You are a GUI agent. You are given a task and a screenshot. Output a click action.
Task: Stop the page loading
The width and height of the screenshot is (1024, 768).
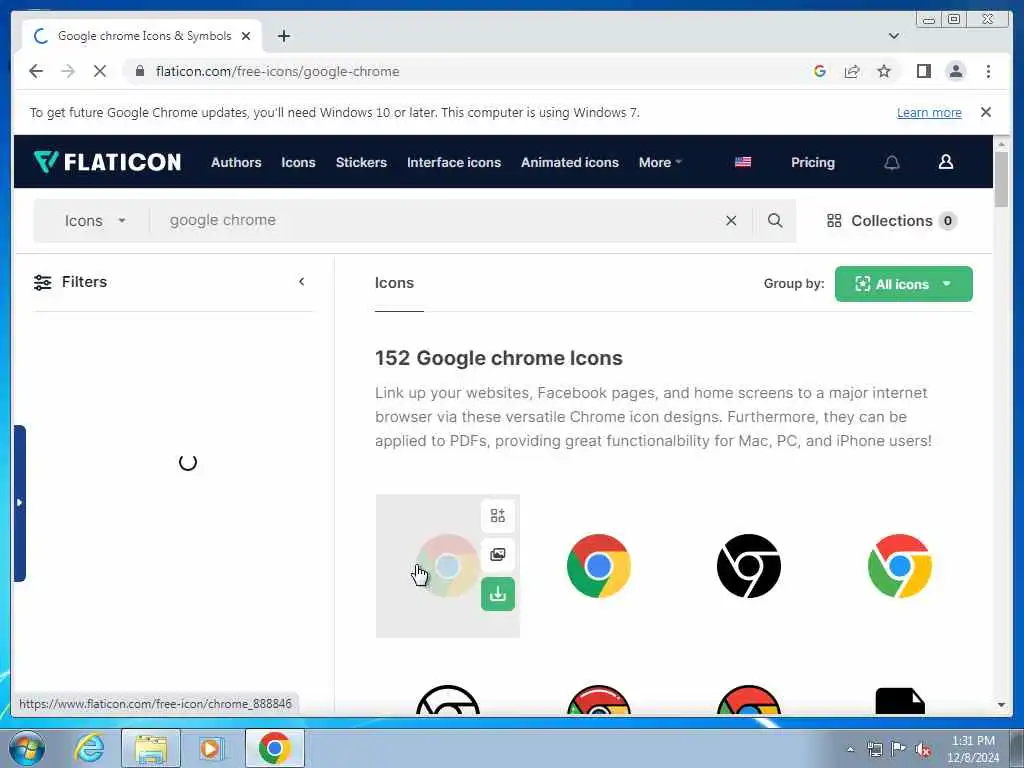[x=99, y=71]
